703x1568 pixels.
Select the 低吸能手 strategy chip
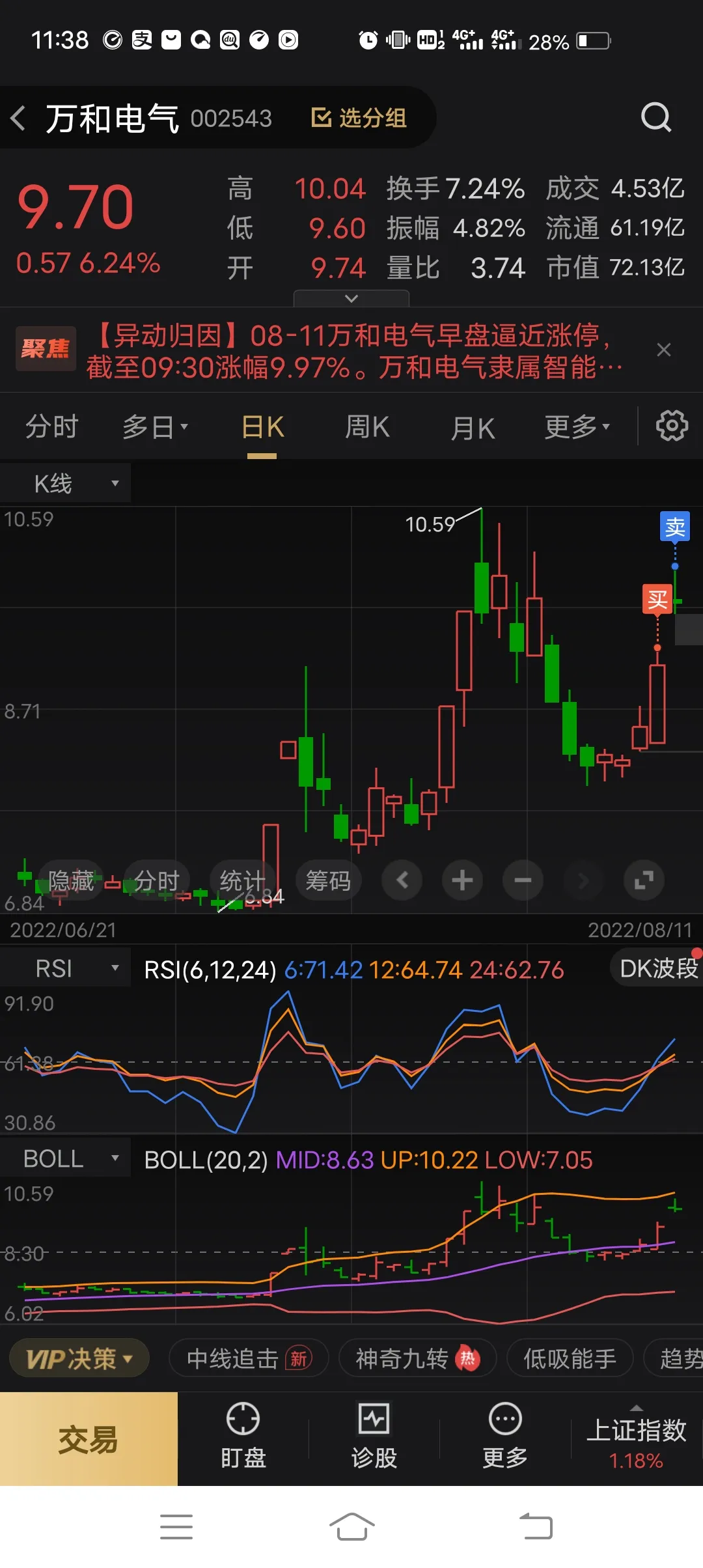coord(570,1358)
